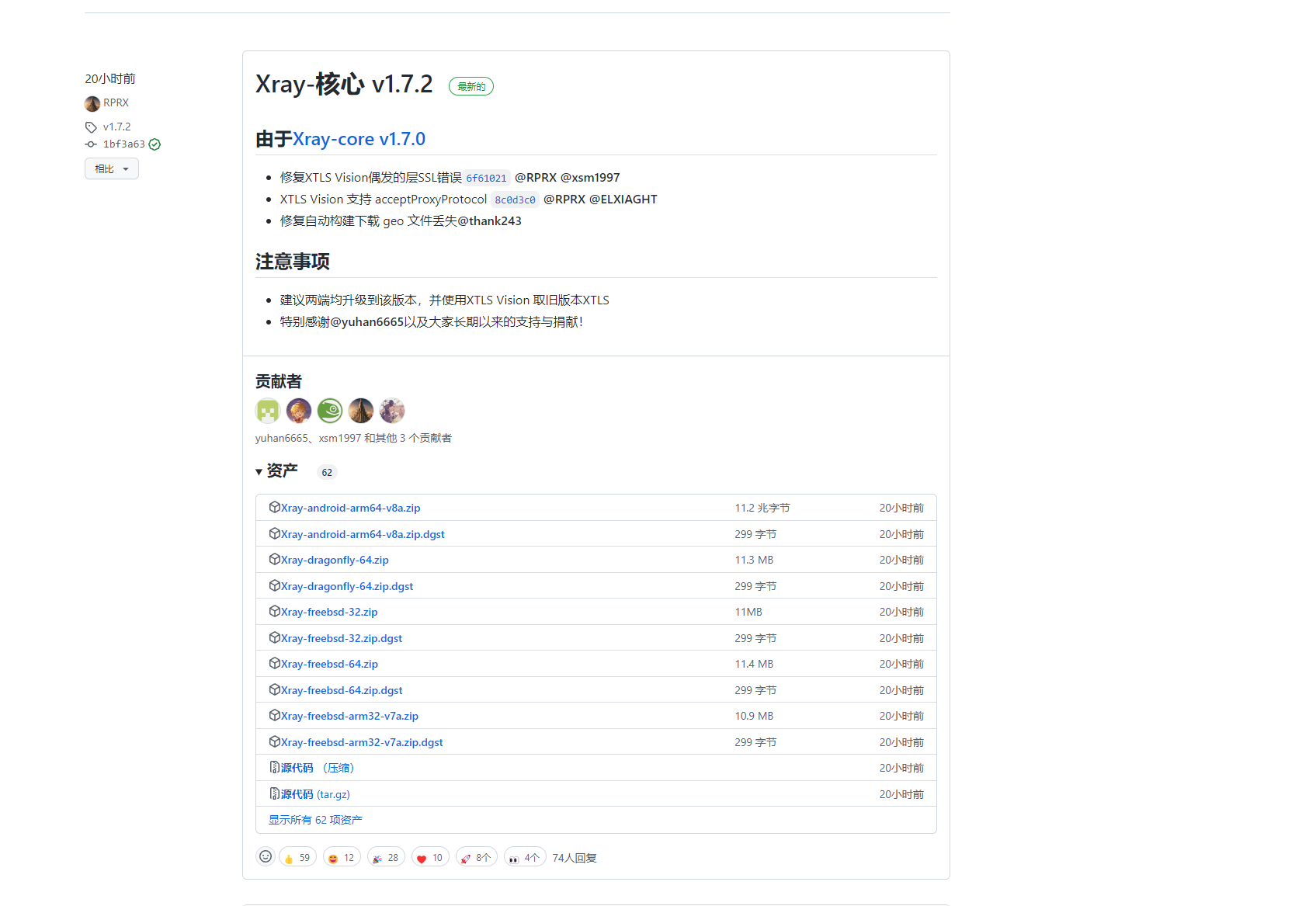Download the Xray-freebsd-64.zip asset

coord(329,663)
